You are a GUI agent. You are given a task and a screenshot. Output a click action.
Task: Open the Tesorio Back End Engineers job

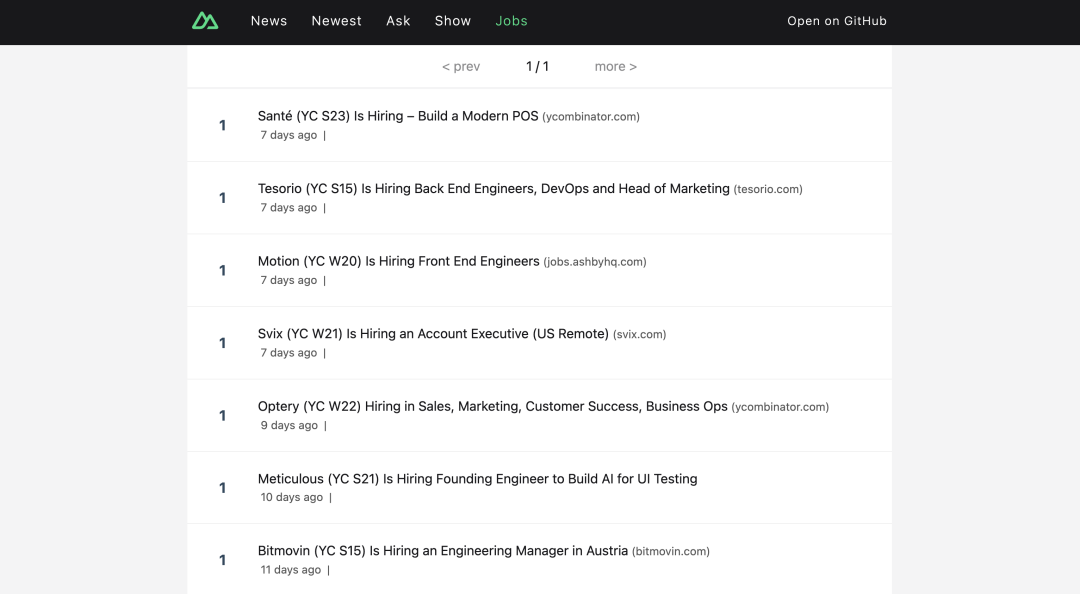493,189
